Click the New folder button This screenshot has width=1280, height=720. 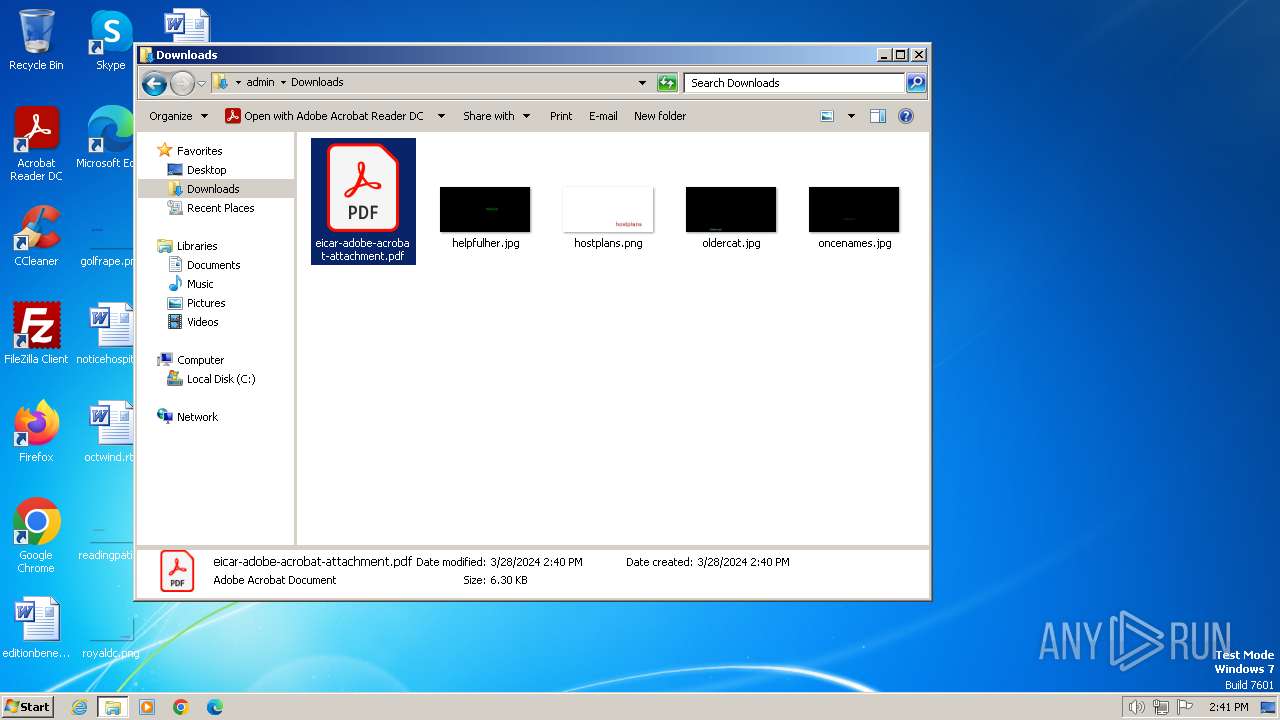(x=660, y=116)
